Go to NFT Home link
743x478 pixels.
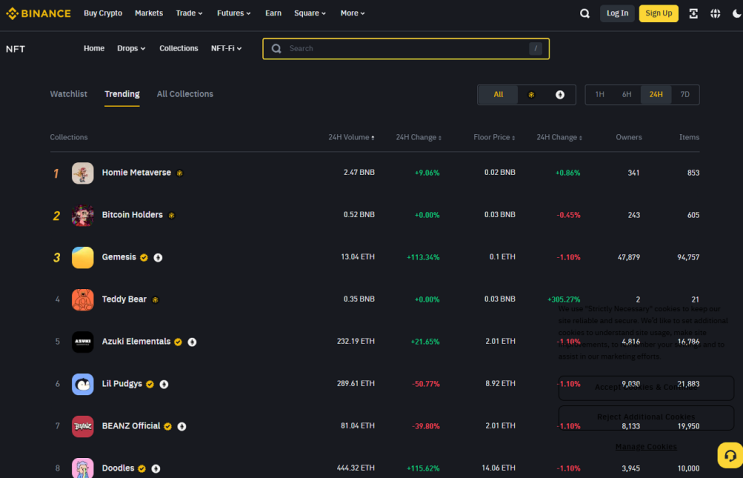(x=94, y=48)
